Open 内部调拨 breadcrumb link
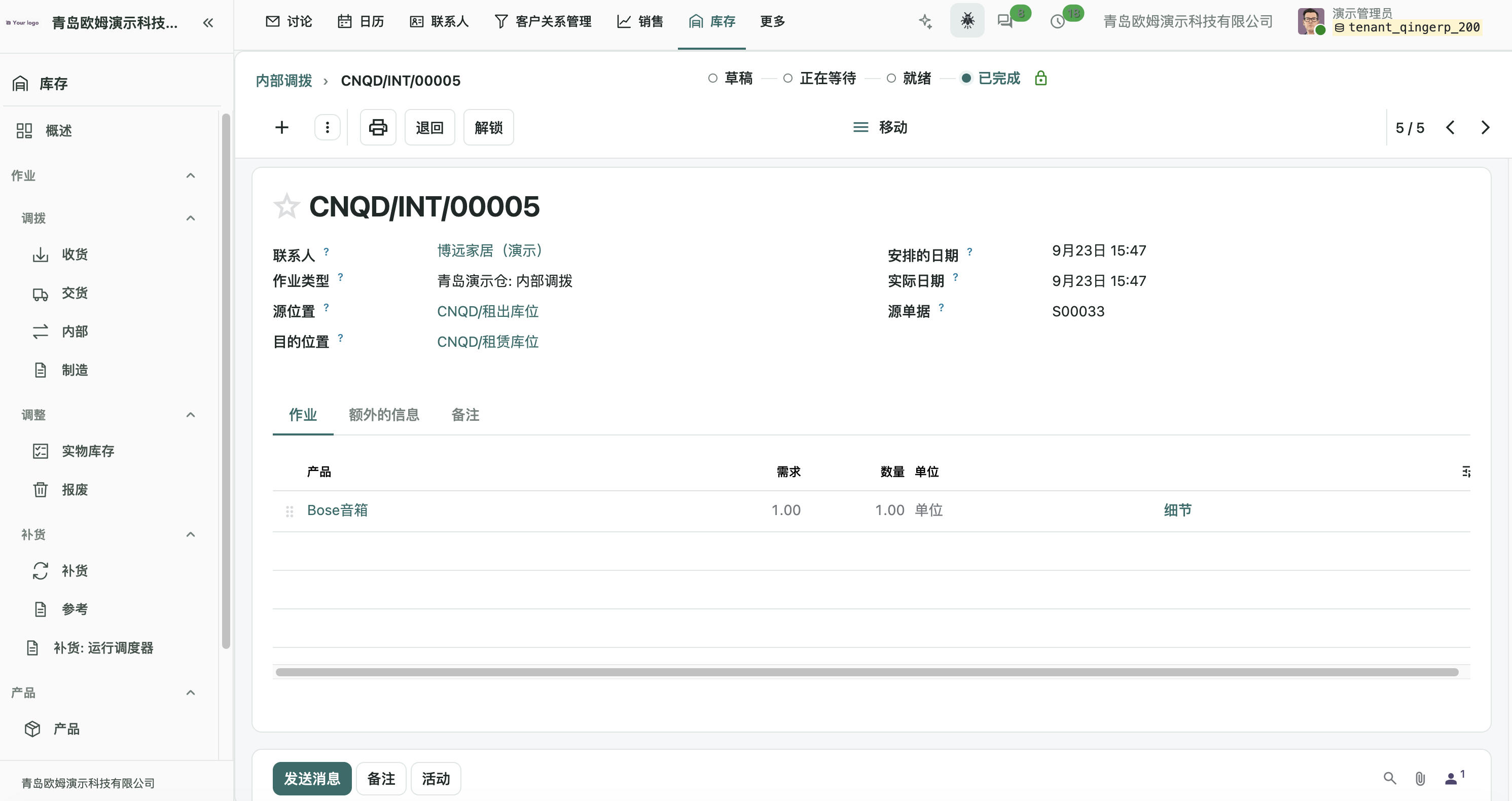Image resolution: width=1512 pixels, height=801 pixels. [x=284, y=81]
